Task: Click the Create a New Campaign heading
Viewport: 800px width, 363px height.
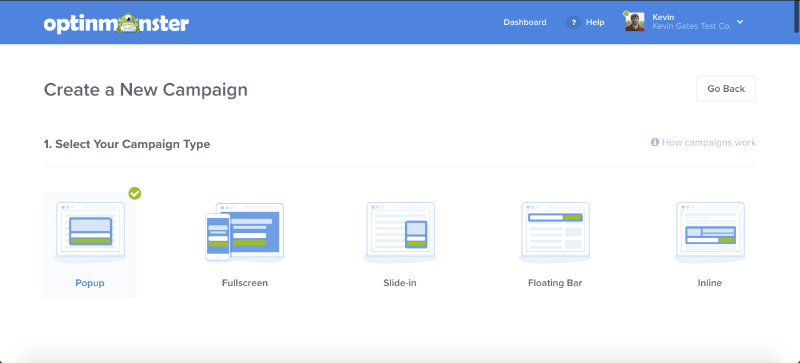Action: point(146,90)
